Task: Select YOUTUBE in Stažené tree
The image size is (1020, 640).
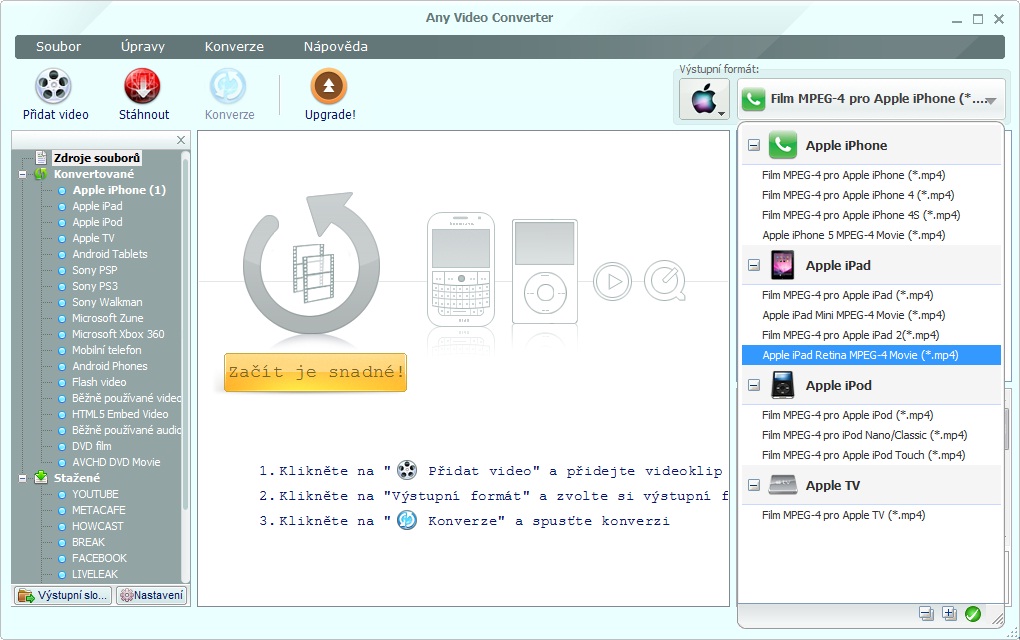Action: pos(95,494)
